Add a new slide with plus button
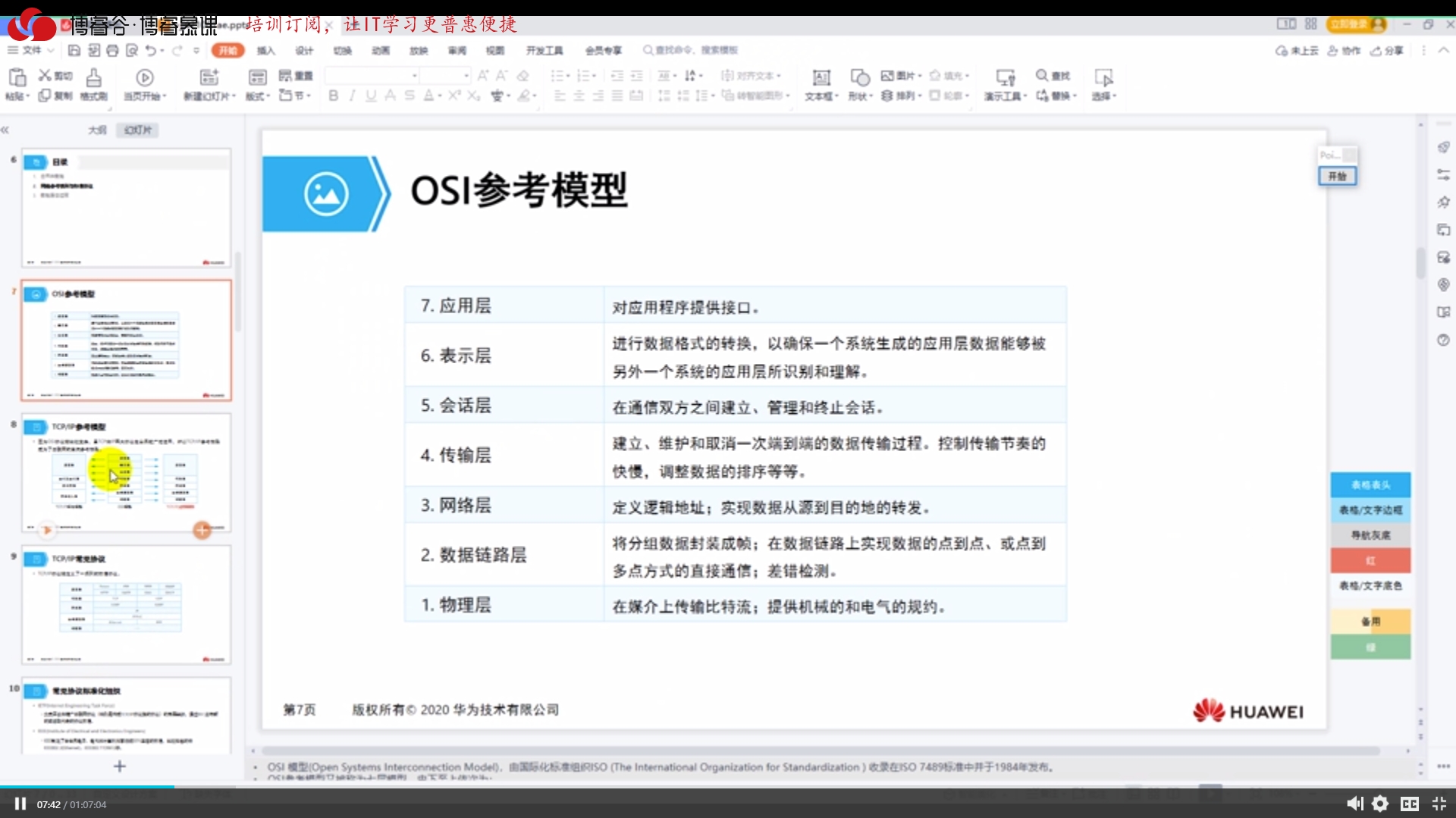1456x818 pixels. (x=120, y=766)
